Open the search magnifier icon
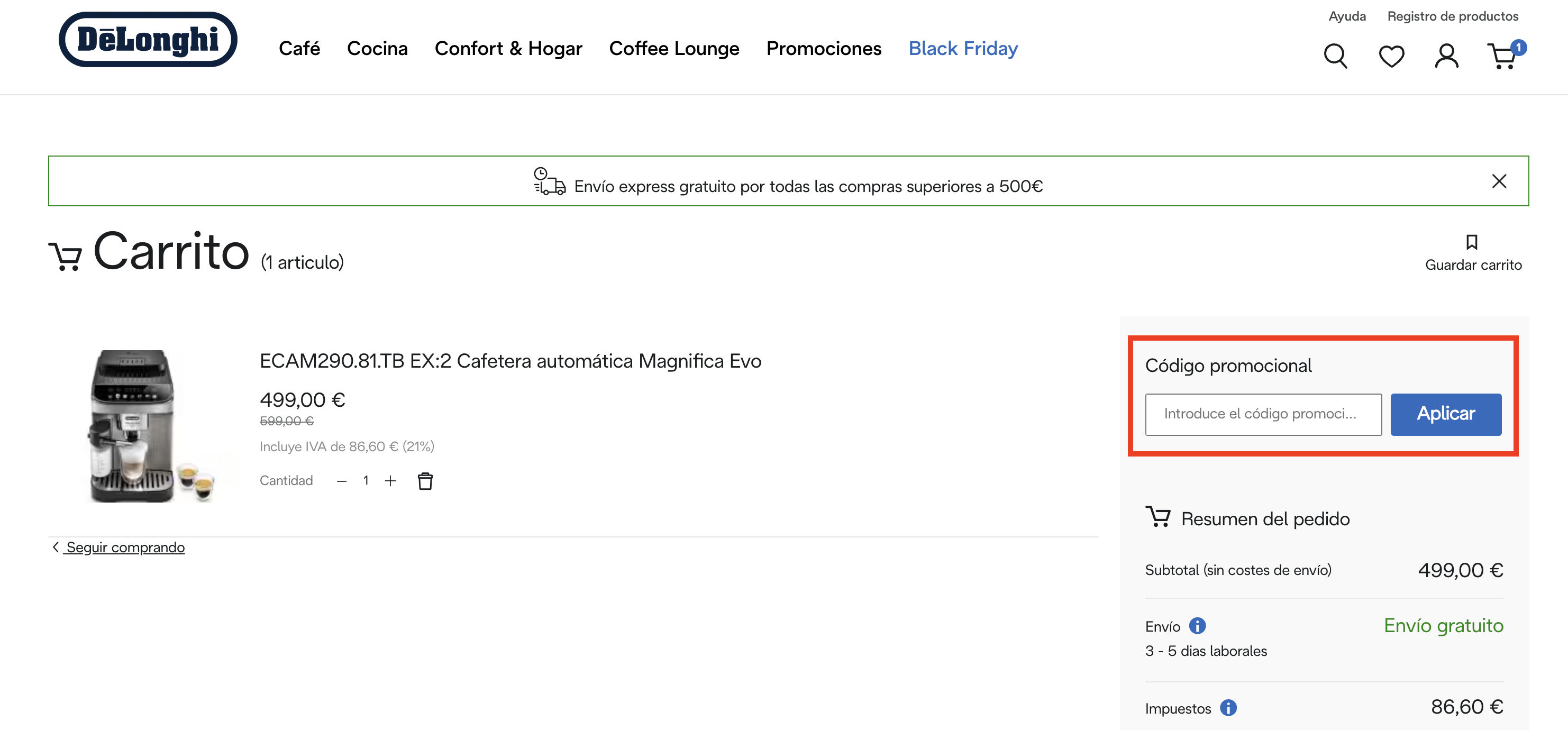Image resolution: width=1568 pixels, height=730 pixels. point(1335,56)
